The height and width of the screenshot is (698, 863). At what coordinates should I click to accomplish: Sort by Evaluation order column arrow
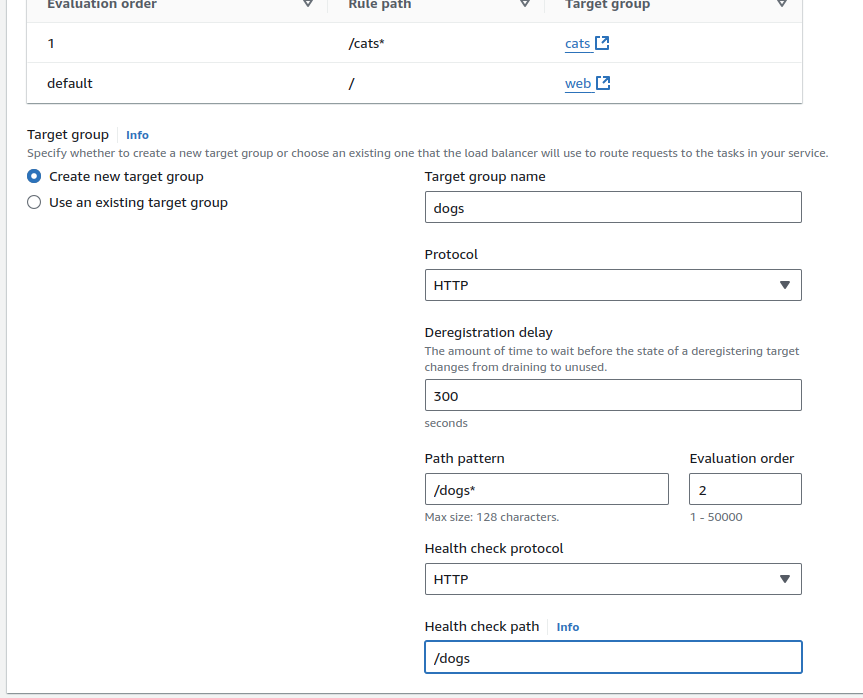pos(308,5)
